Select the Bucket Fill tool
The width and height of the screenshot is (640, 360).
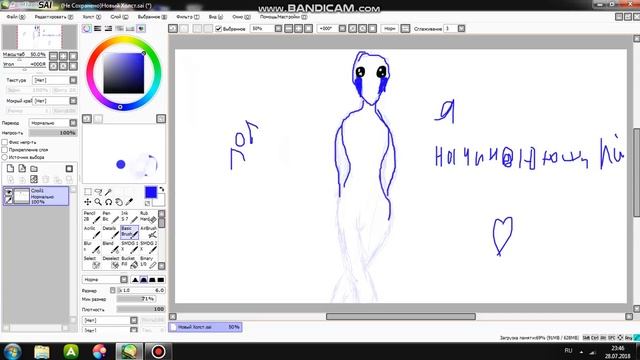point(129,262)
